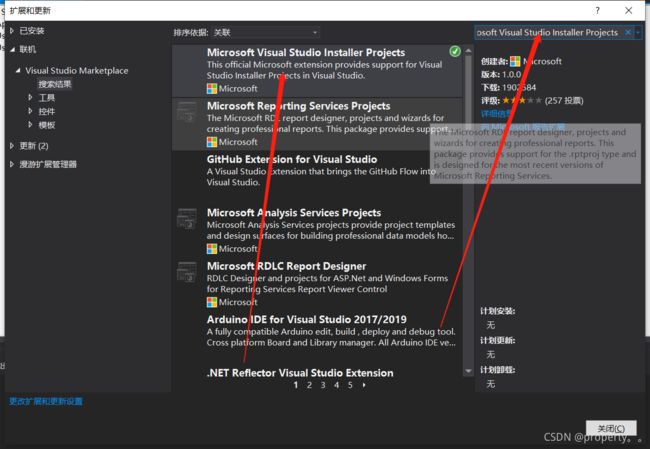Clear the search box with the X icon
The image size is (650, 449).
point(628,32)
